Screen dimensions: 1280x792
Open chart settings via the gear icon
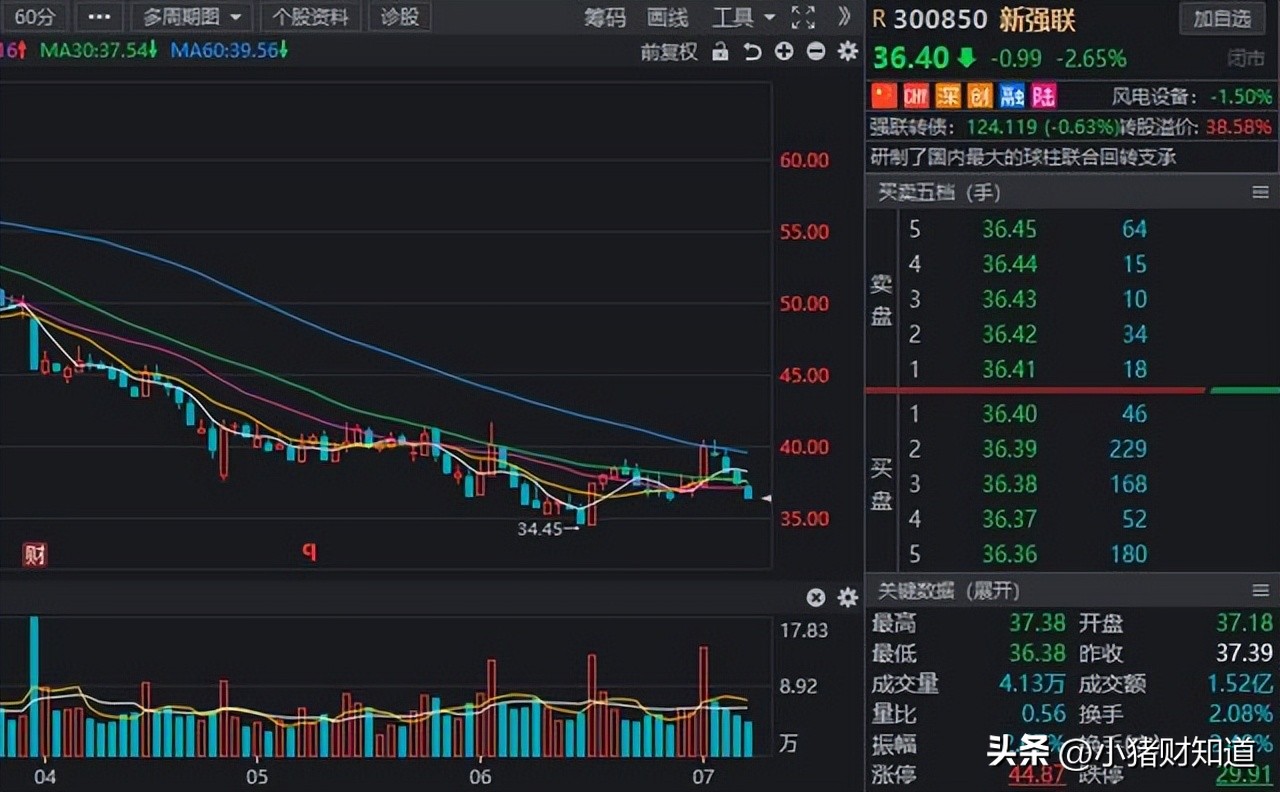(x=847, y=51)
